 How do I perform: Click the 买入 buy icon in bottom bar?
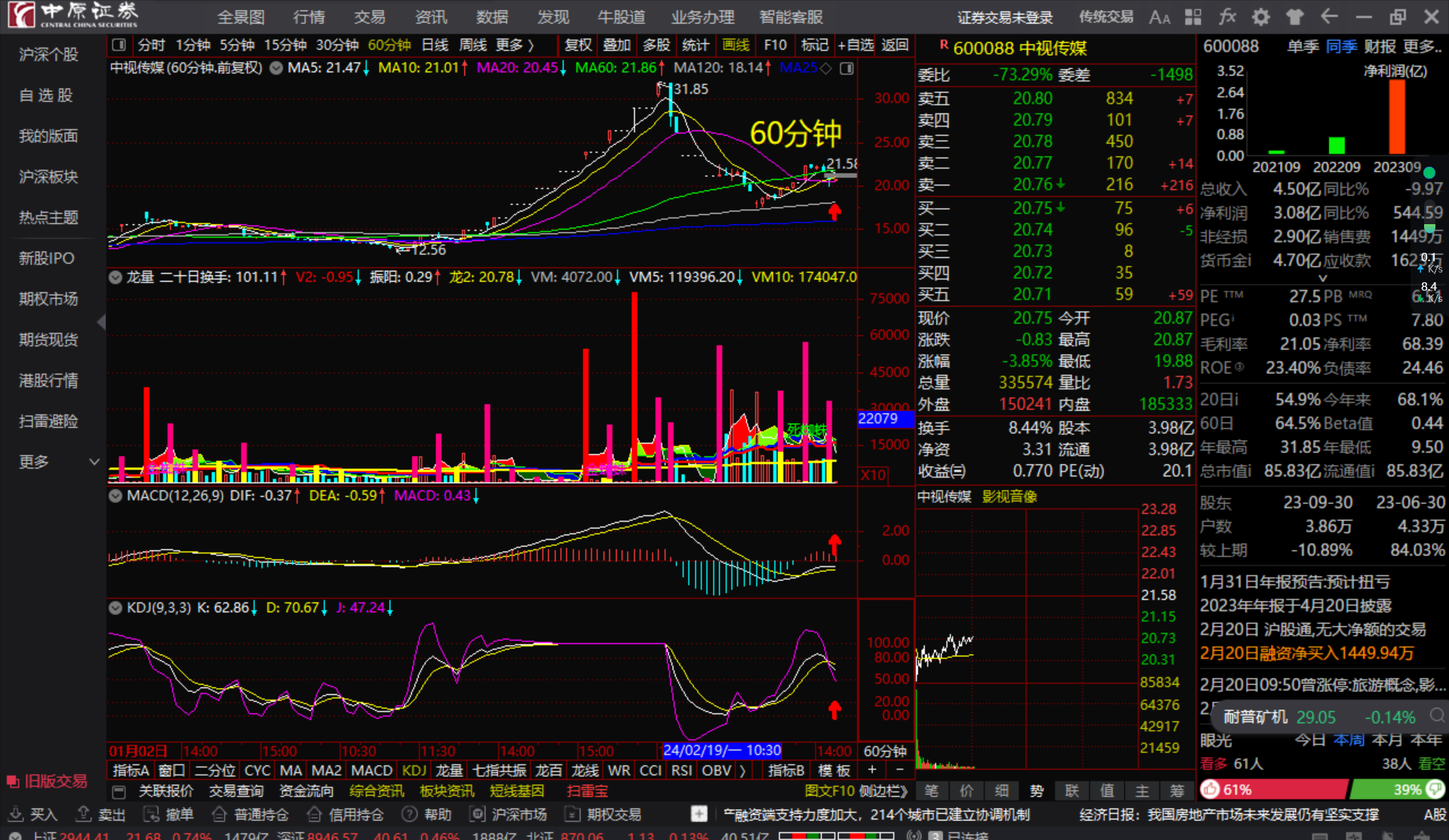tap(16, 814)
